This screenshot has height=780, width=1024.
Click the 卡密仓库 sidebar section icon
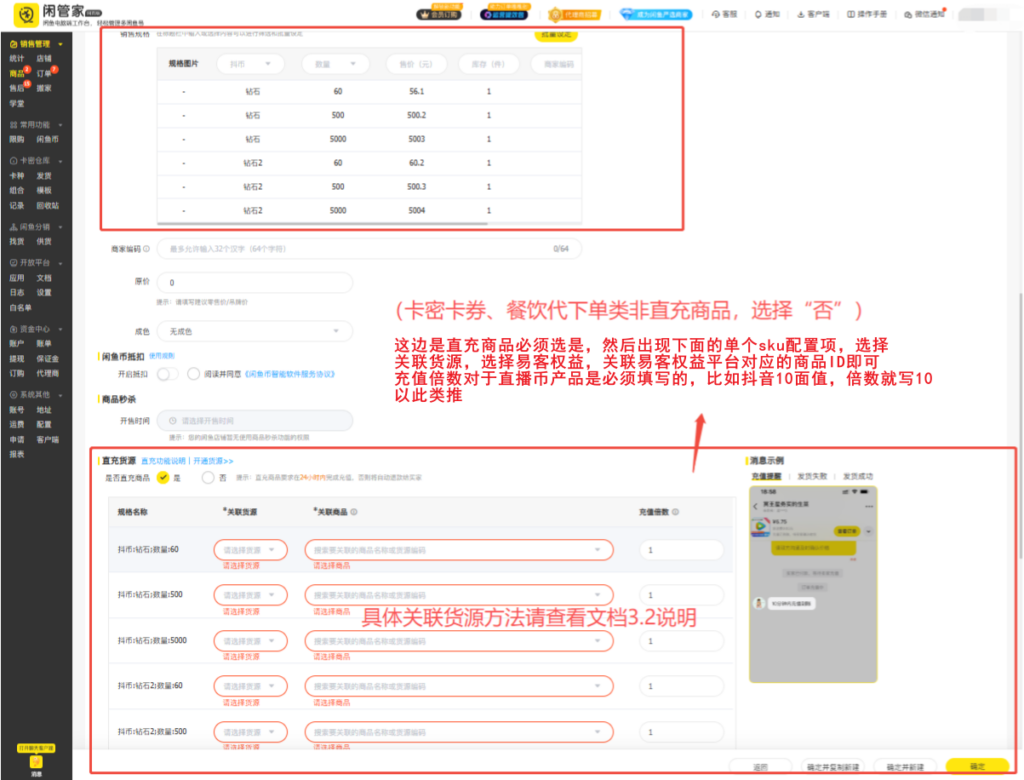pos(14,161)
